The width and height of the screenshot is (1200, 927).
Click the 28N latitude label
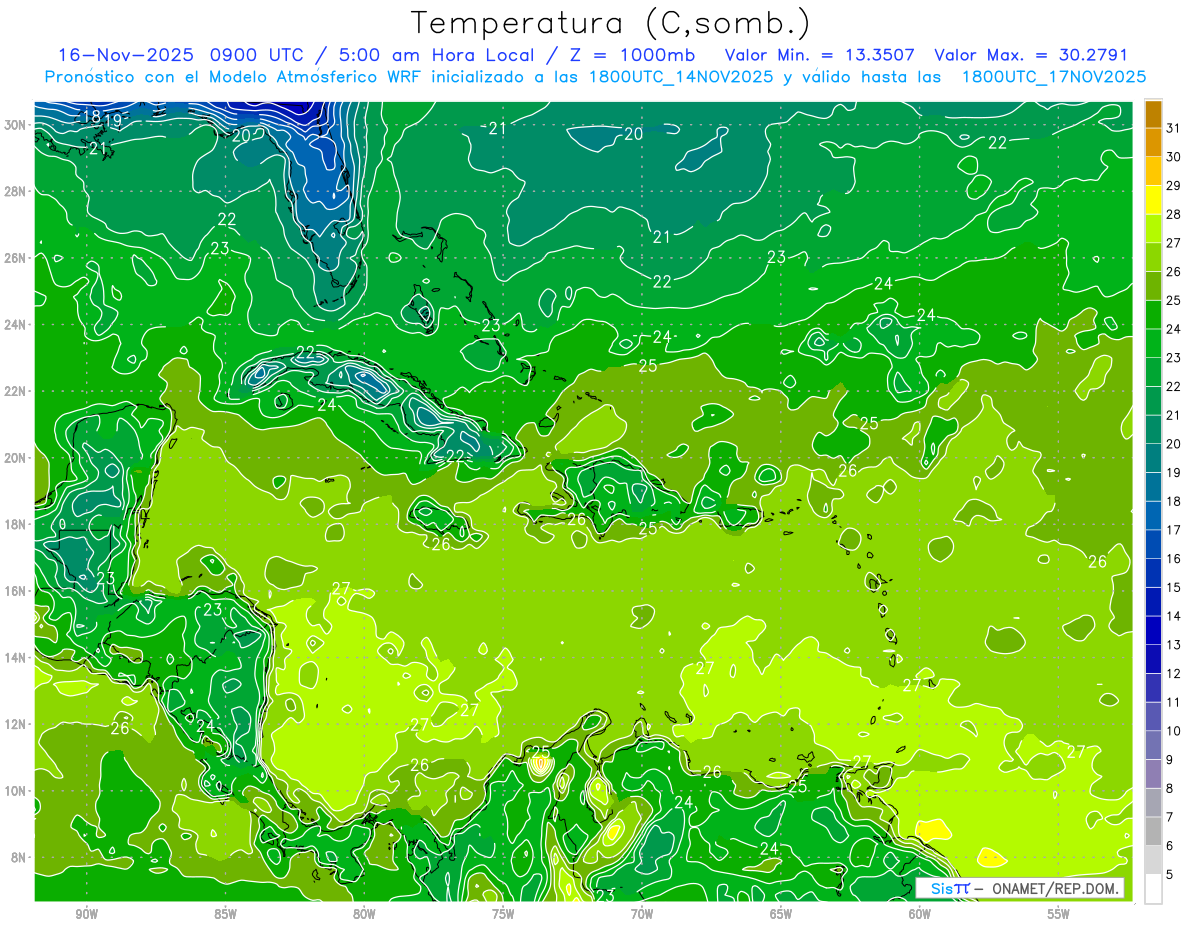tap(16, 191)
